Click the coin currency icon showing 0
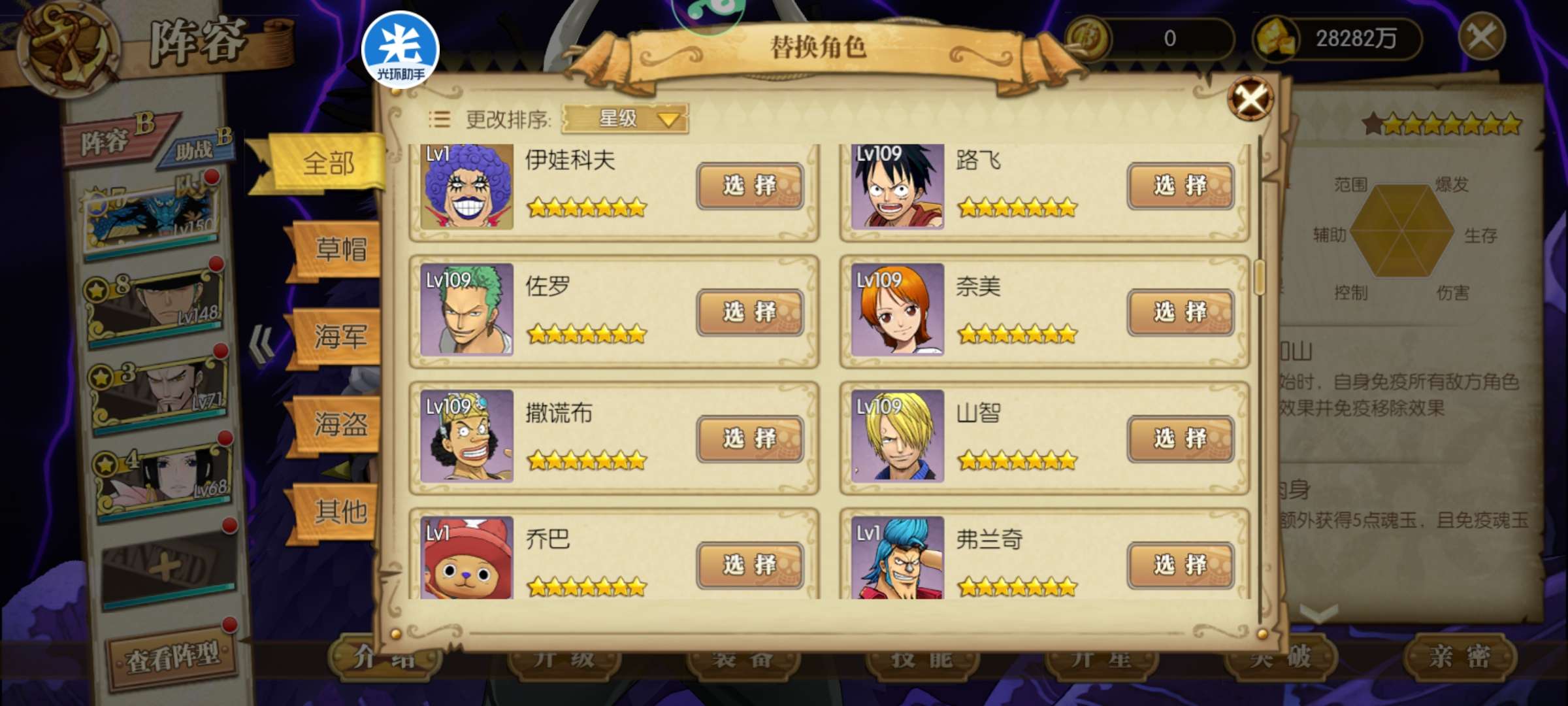 point(1088,38)
